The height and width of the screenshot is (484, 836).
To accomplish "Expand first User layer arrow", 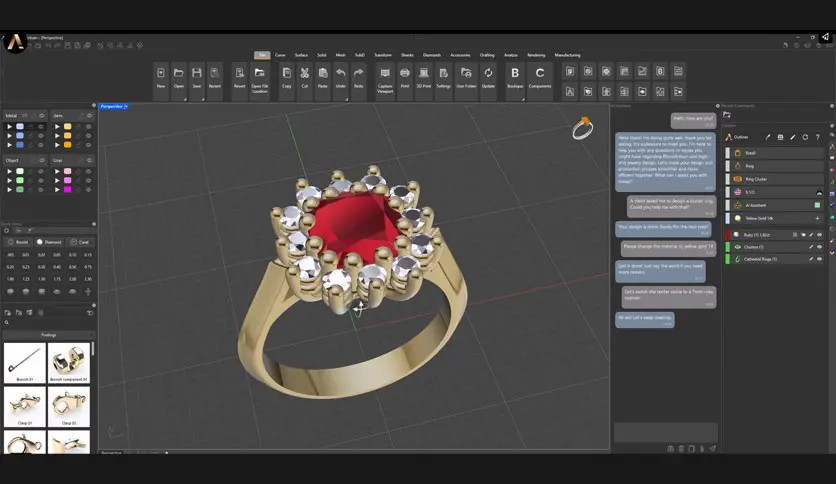I will [57, 172].
